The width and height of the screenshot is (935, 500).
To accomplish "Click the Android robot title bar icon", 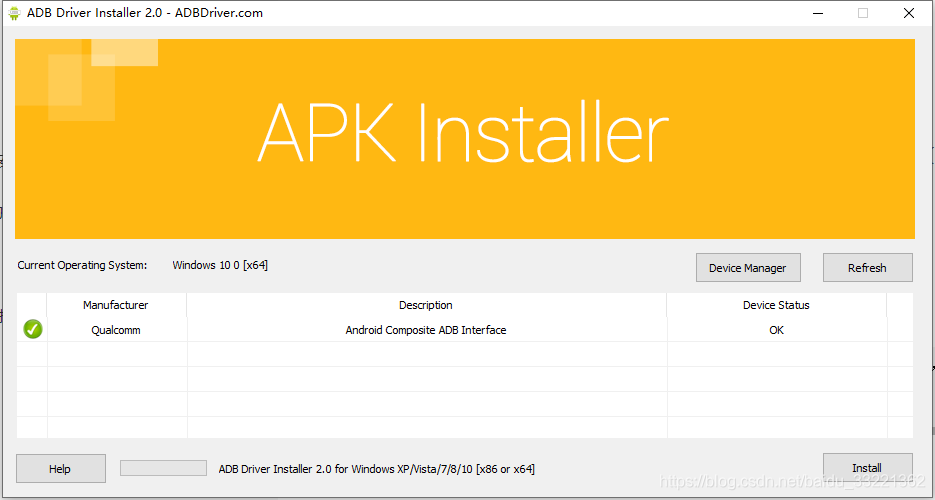I will click(14, 13).
